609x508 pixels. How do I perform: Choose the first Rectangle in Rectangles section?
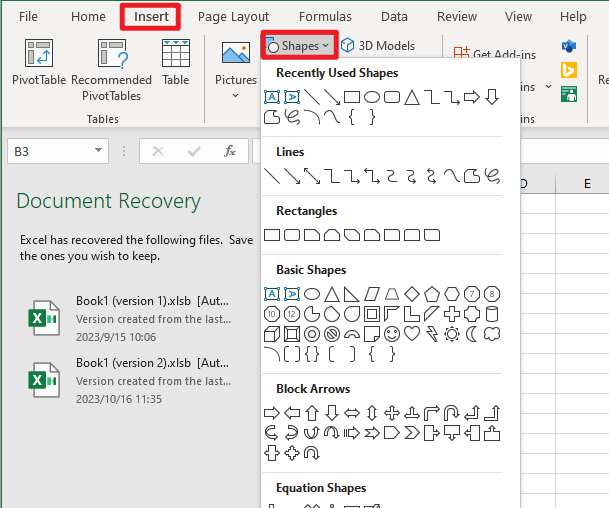click(x=272, y=235)
